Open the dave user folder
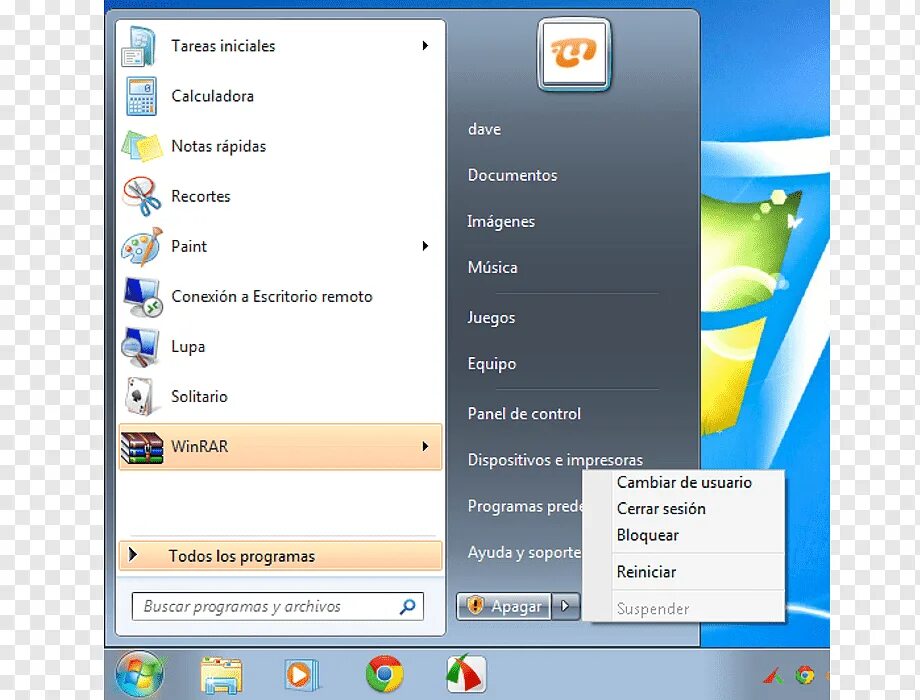 [485, 129]
